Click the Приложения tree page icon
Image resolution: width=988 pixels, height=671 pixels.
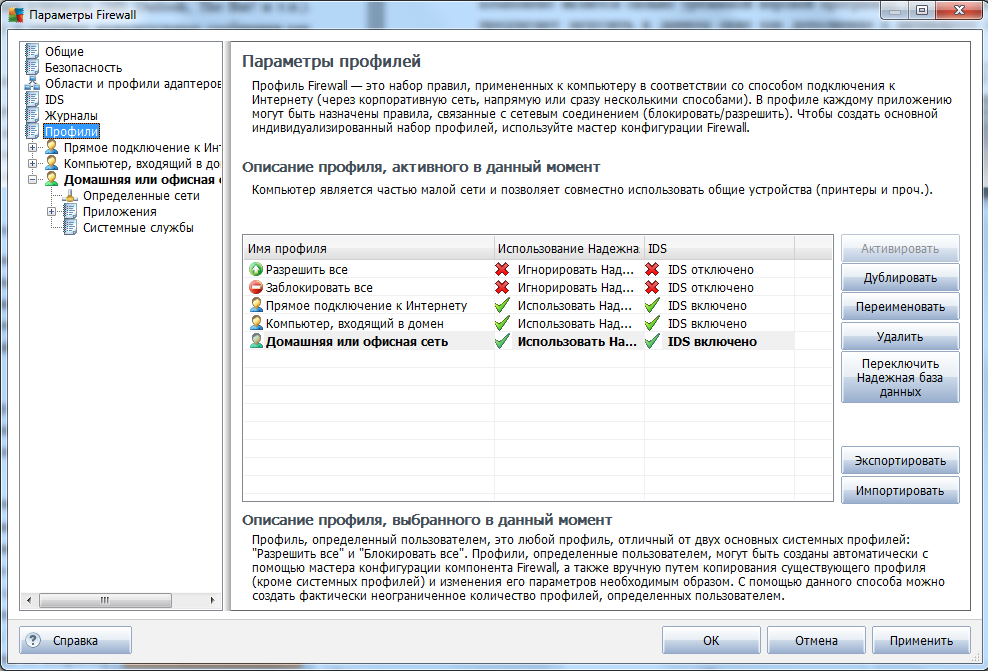(71, 211)
